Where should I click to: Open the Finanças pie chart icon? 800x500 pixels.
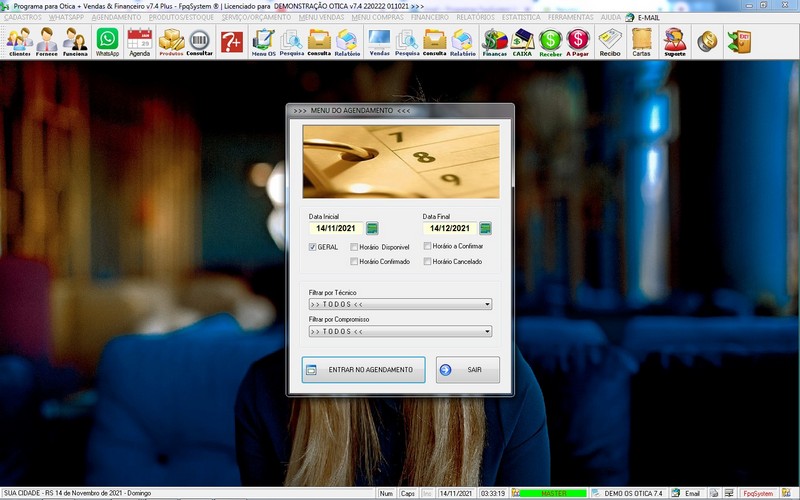[495, 42]
